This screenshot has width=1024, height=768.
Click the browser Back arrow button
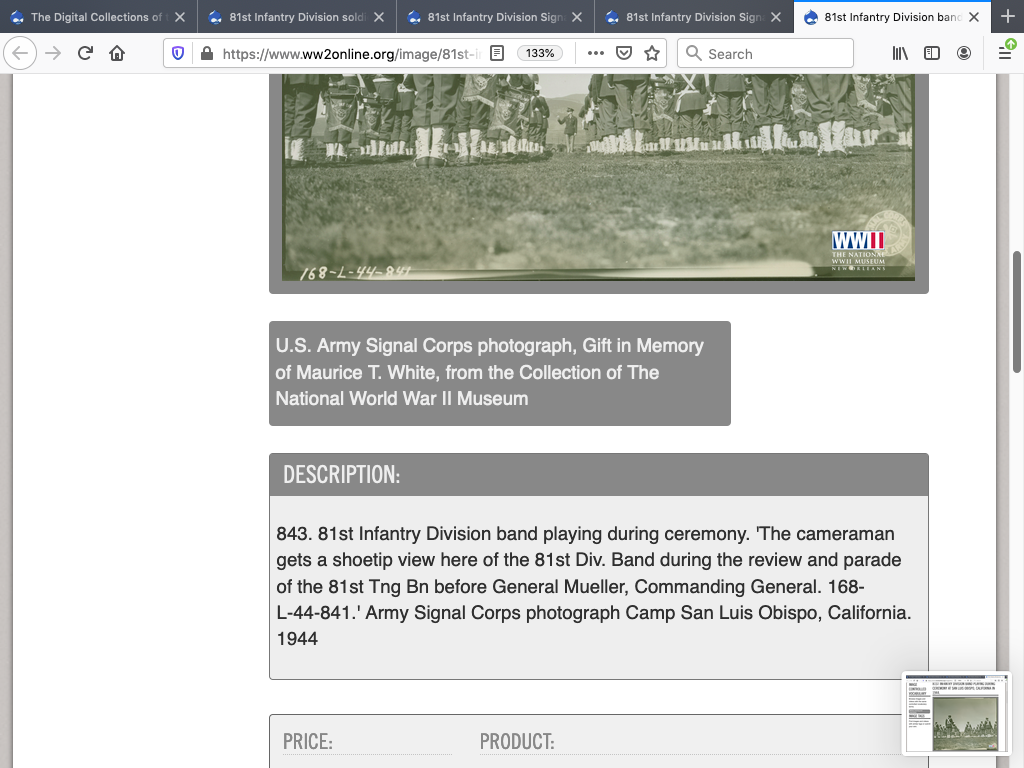21,53
